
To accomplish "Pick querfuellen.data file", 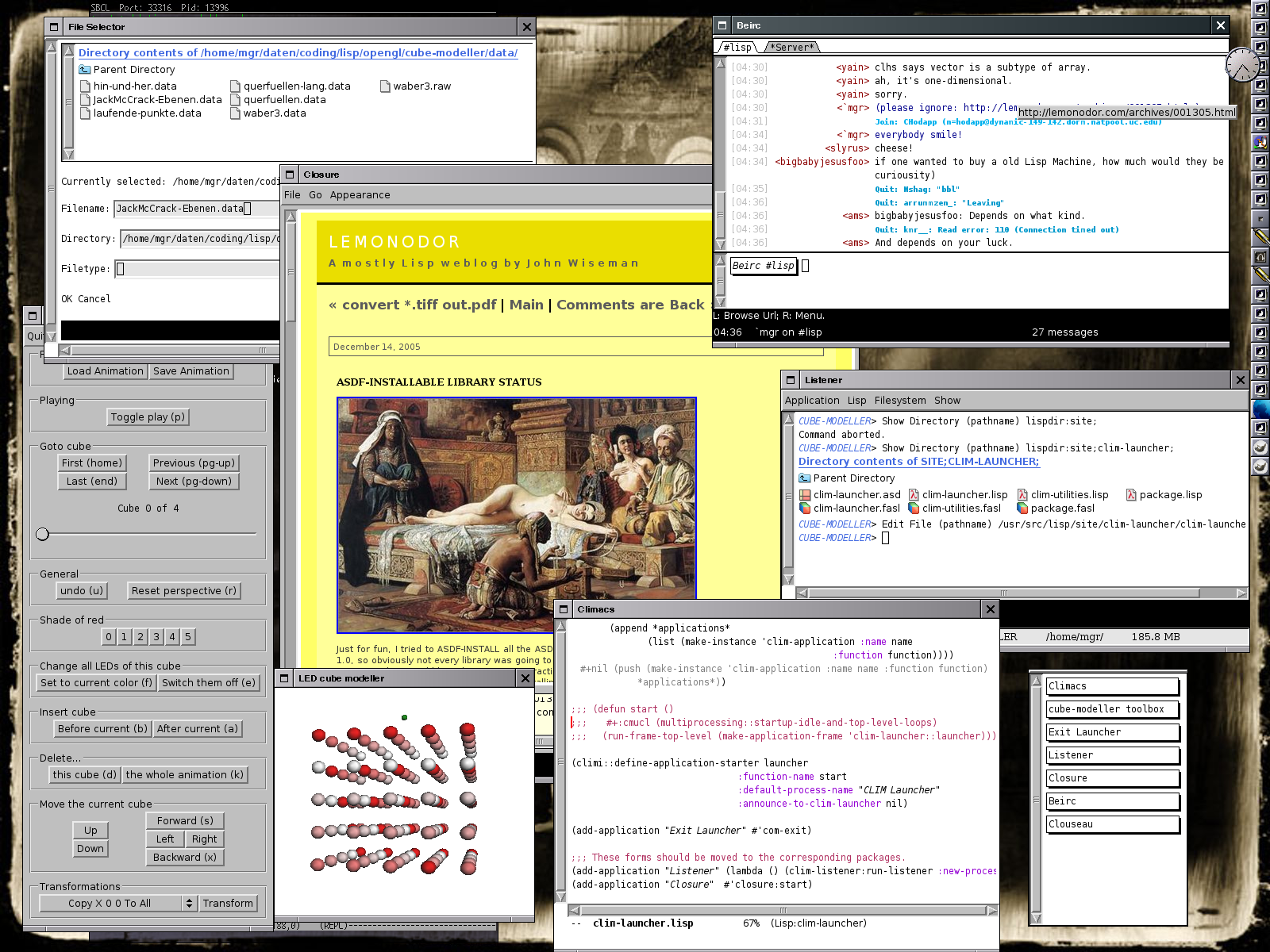I will click(x=279, y=100).
